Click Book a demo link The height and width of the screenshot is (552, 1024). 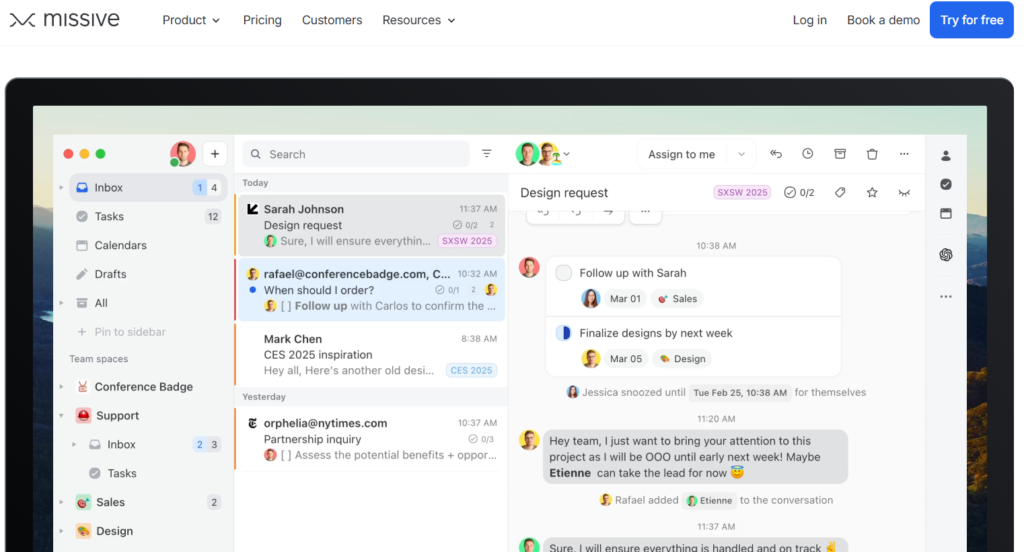[883, 20]
